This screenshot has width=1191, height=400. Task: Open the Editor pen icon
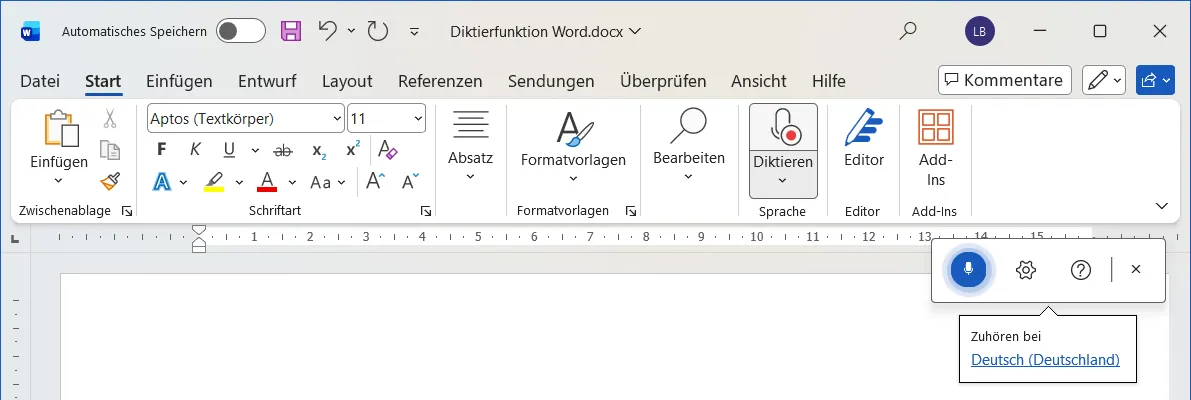864,128
